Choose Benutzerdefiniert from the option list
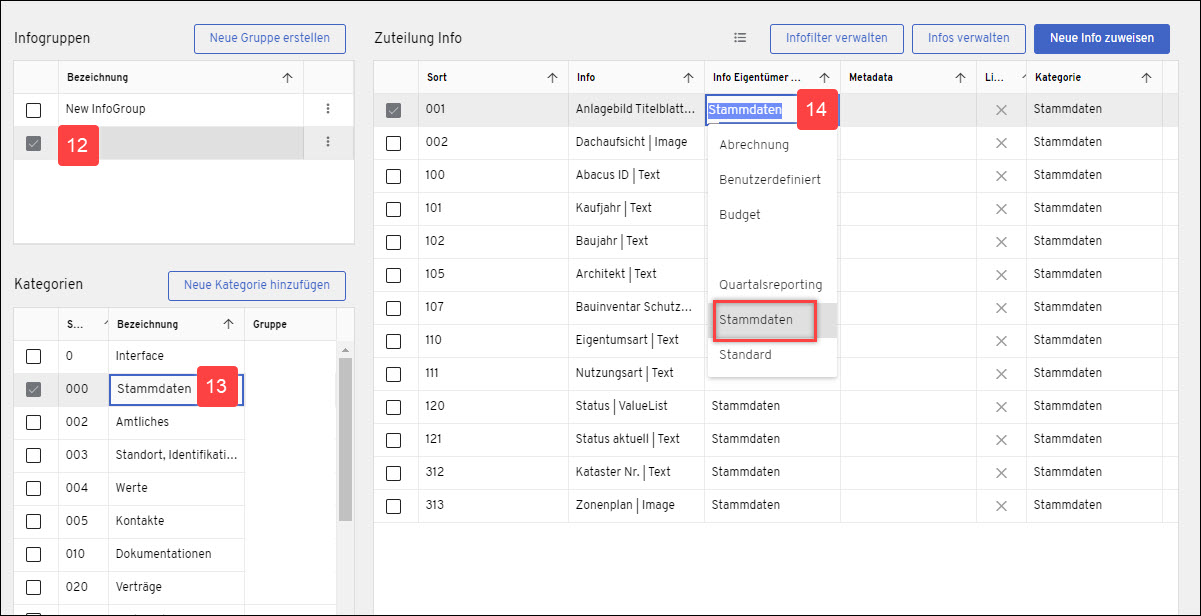 [x=772, y=180]
